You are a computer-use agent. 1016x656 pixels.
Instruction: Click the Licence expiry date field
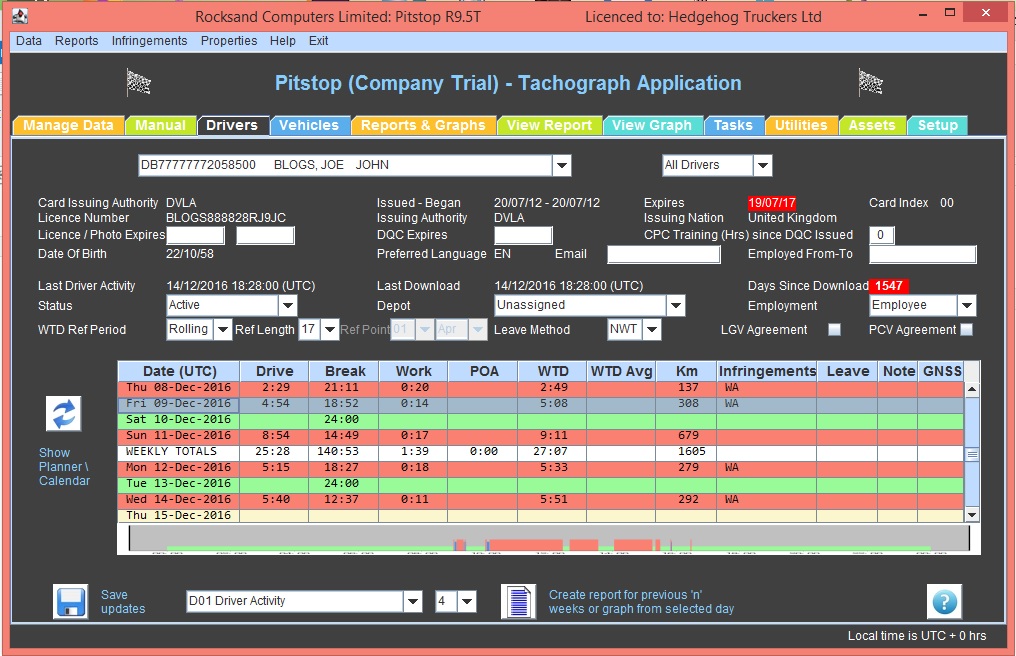[196, 235]
